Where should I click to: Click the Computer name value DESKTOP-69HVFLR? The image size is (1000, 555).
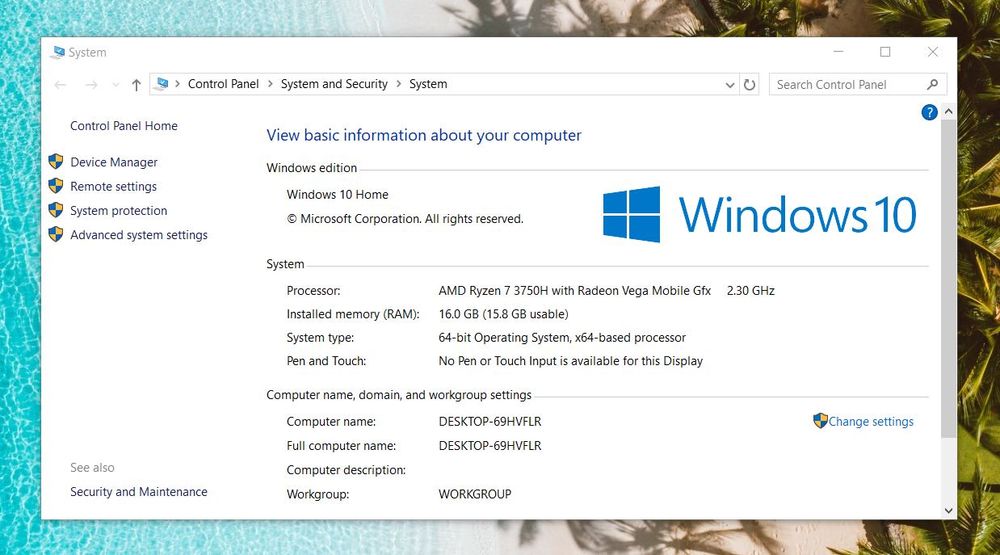click(x=490, y=422)
